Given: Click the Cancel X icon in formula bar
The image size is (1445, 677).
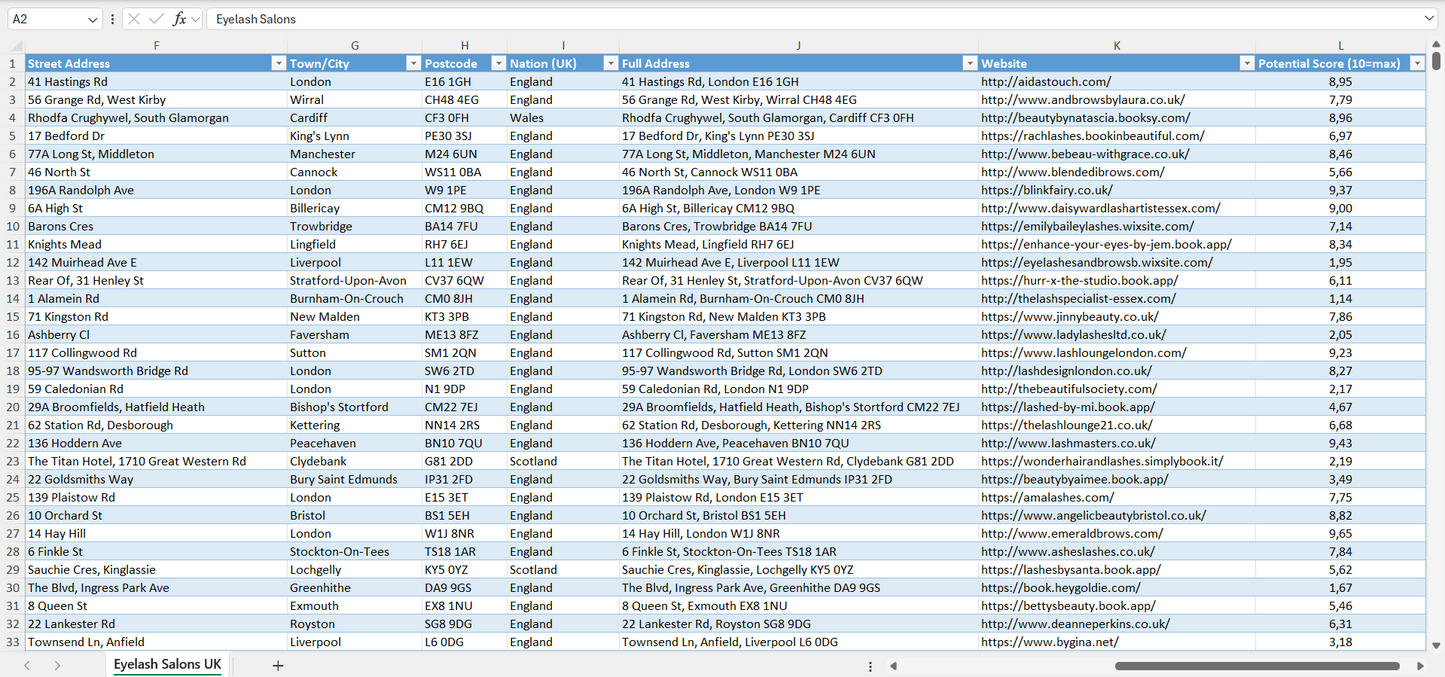Looking at the screenshot, I should tap(134, 19).
